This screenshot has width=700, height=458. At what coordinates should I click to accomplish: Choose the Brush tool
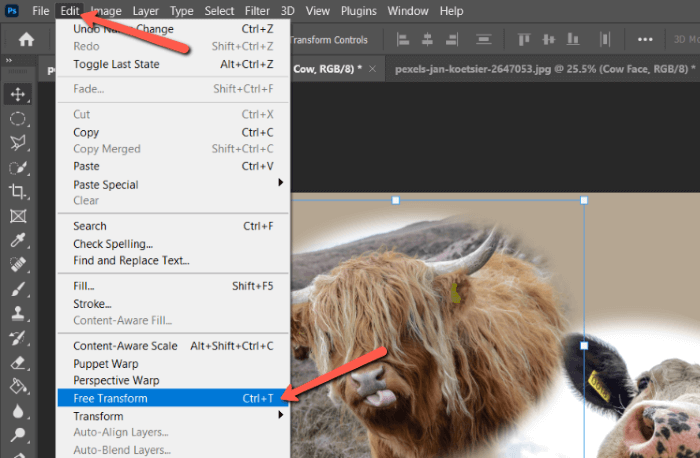tap(17, 288)
